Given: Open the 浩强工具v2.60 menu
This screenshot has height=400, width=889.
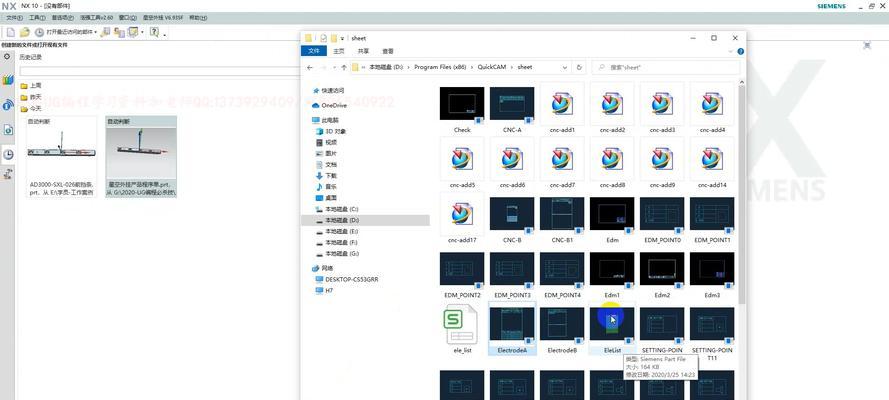Looking at the screenshot, I should 96,18.
